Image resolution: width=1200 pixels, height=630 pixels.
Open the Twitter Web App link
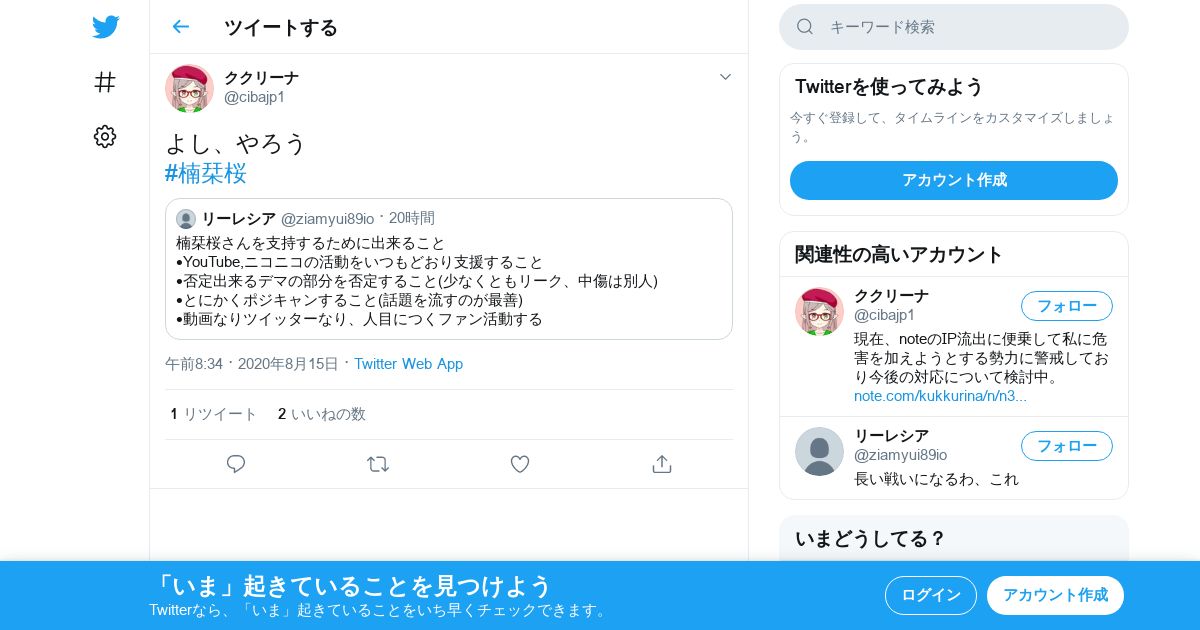point(408,364)
